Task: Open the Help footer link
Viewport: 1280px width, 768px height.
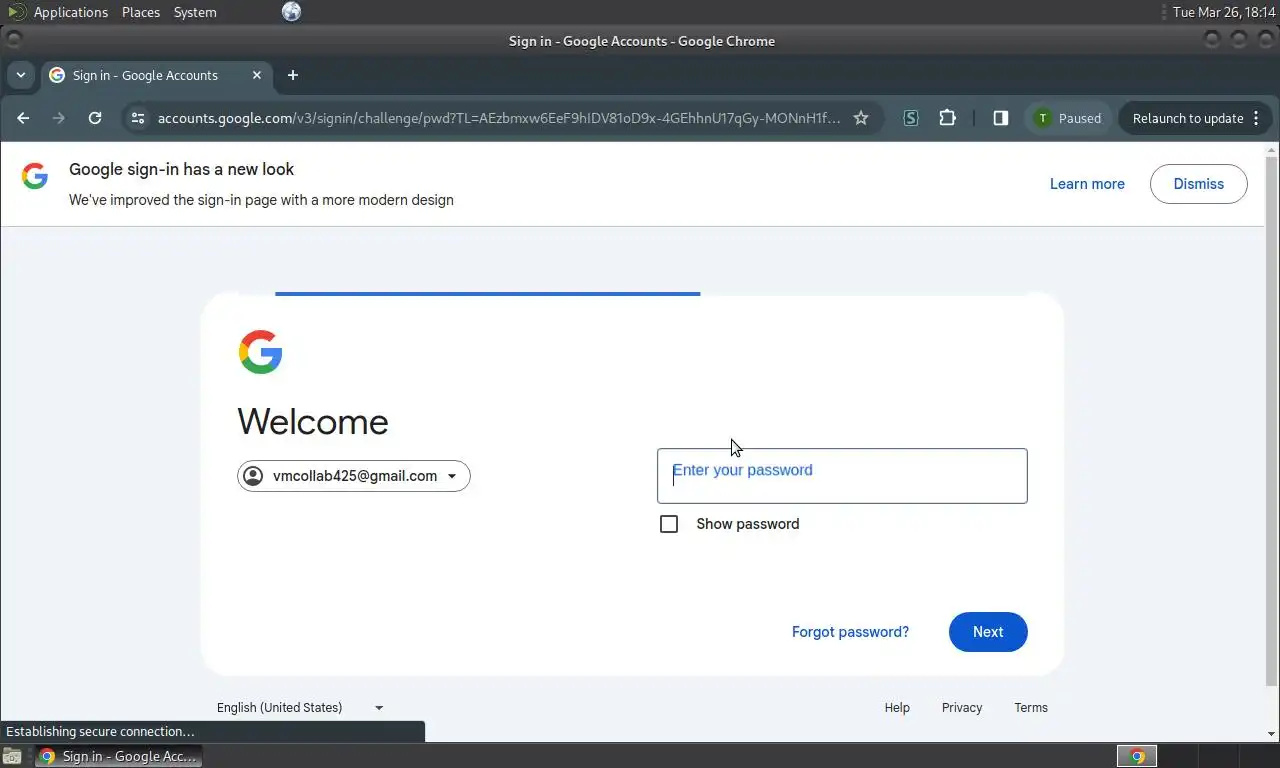Action: (897, 707)
